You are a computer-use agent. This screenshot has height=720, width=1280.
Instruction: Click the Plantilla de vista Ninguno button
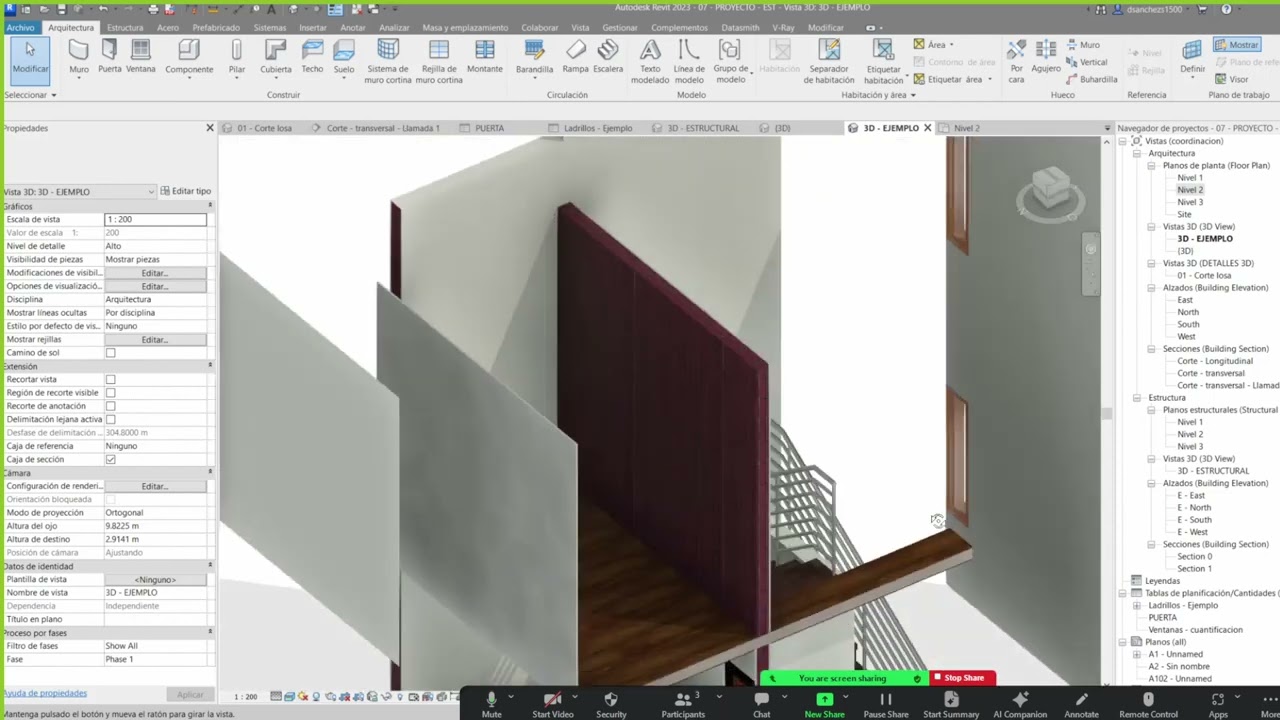pyautogui.click(x=155, y=579)
